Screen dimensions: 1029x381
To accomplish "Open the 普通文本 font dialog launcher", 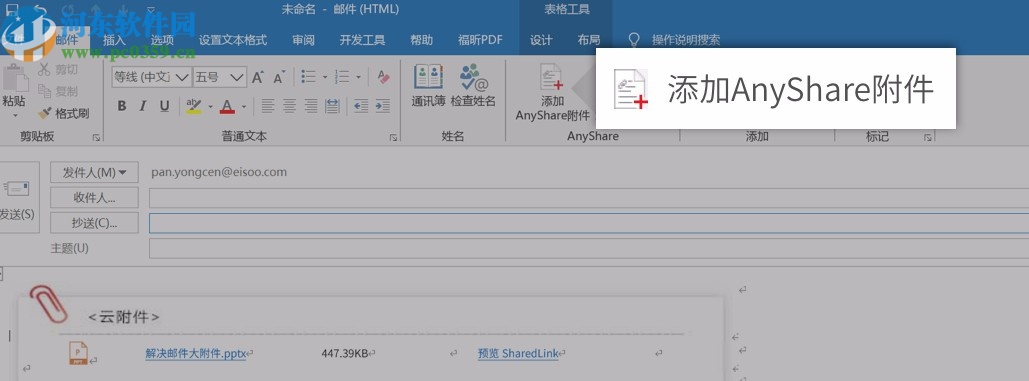I will point(393,138).
